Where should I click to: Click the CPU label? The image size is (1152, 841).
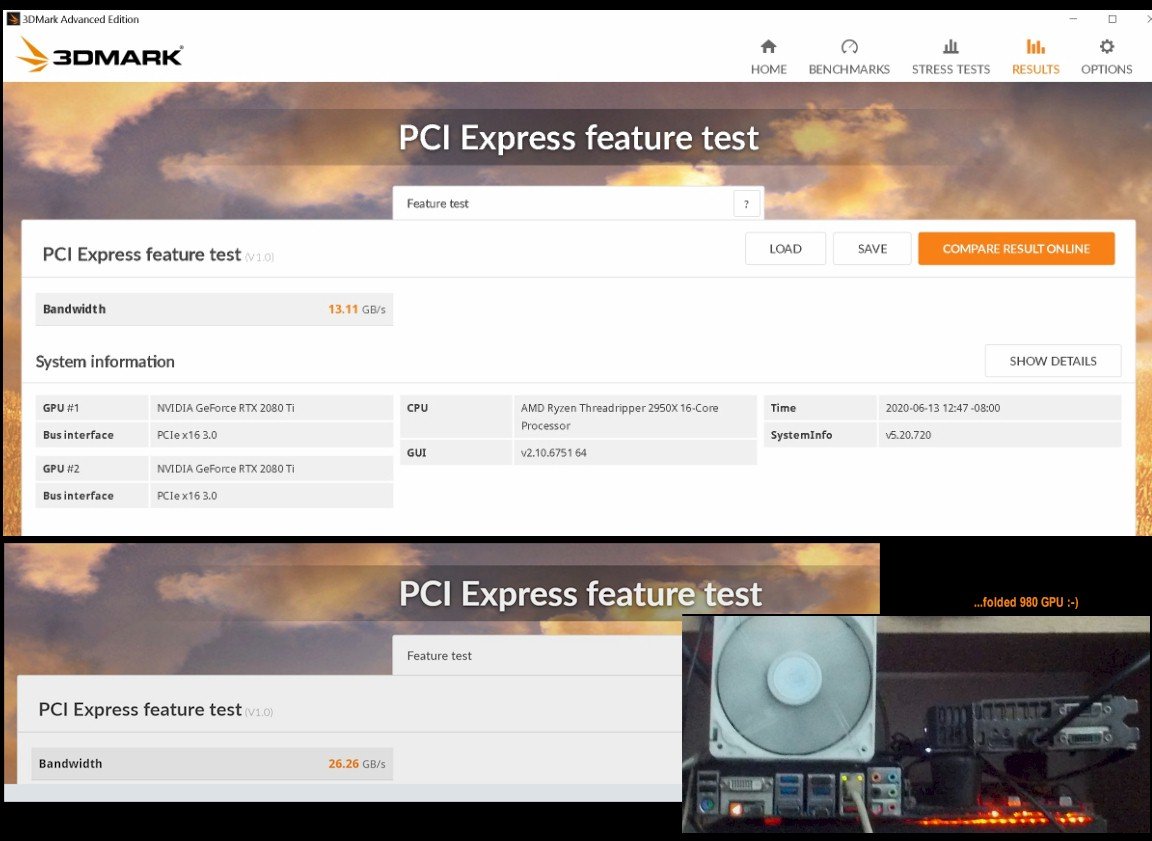417,408
